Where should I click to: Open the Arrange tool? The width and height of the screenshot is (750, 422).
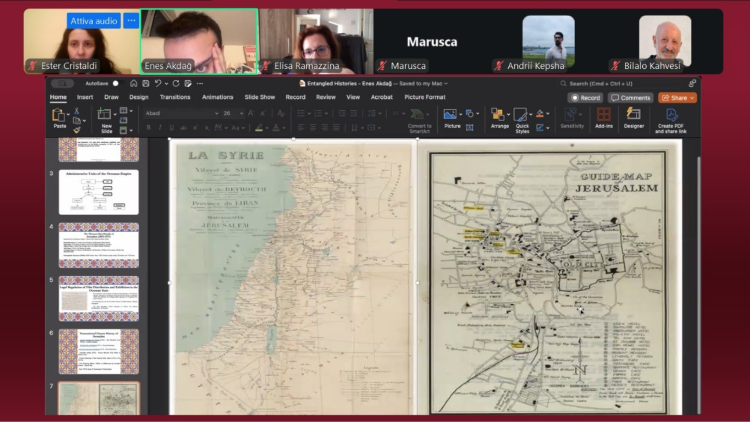pos(499,118)
